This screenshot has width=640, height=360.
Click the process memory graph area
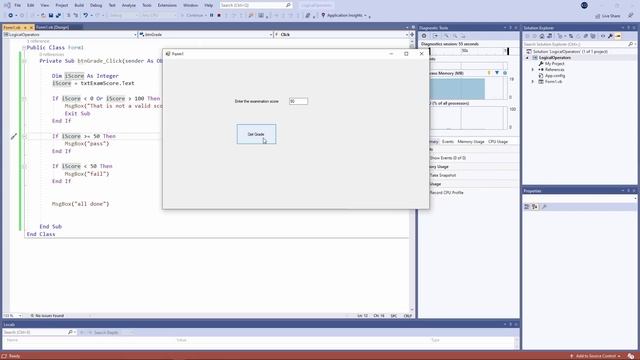click(x=467, y=88)
